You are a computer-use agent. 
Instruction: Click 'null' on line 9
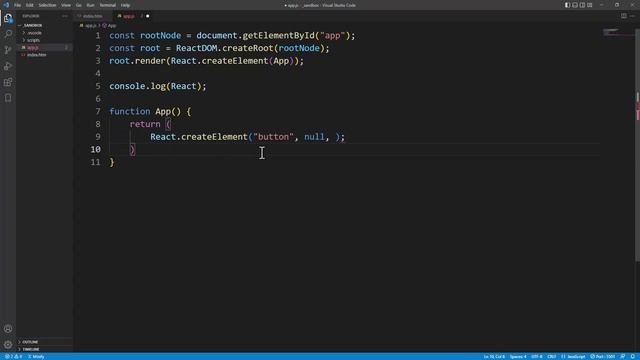click(314, 137)
